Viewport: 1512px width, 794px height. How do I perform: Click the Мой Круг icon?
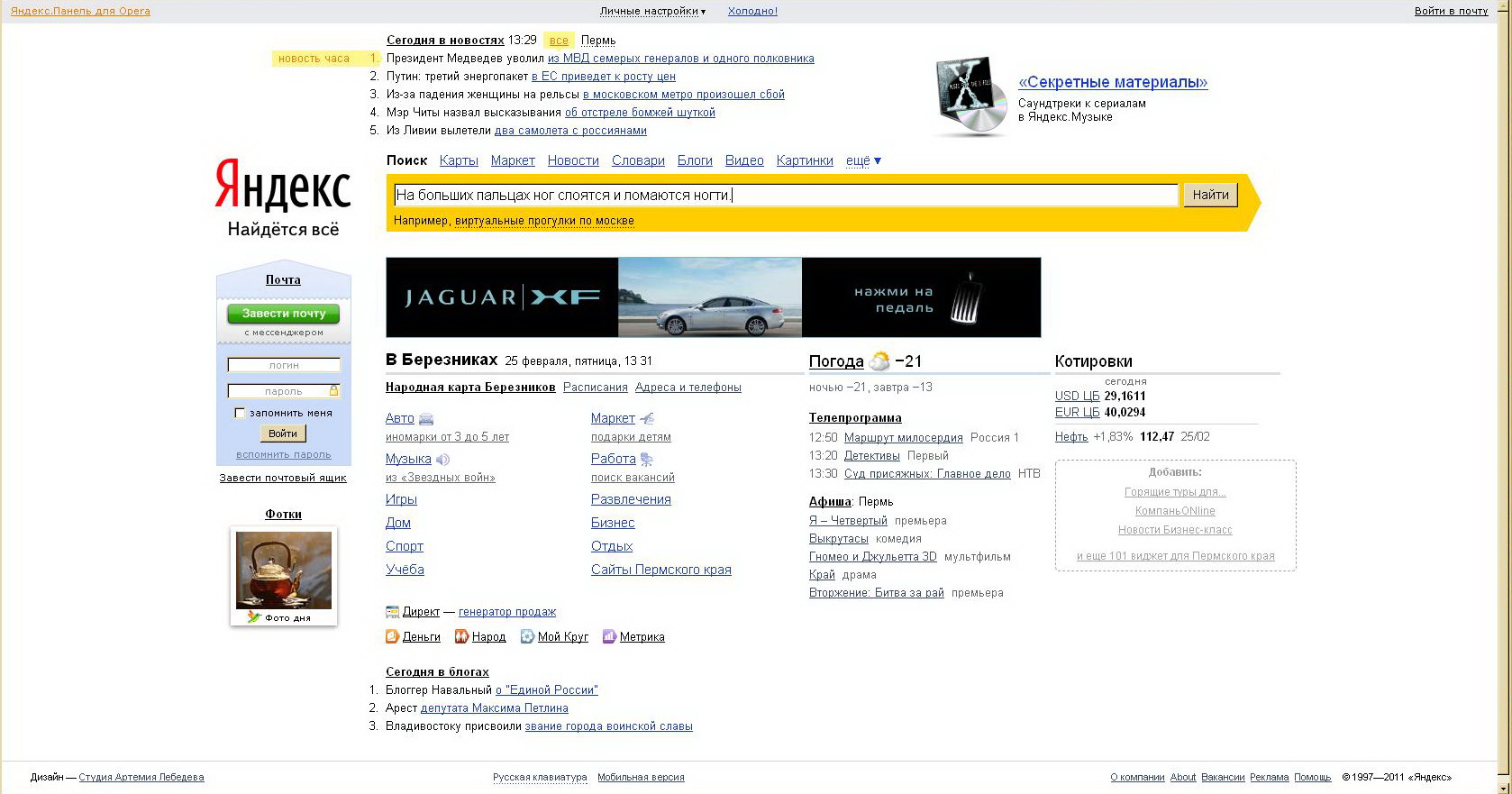coord(527,636)
